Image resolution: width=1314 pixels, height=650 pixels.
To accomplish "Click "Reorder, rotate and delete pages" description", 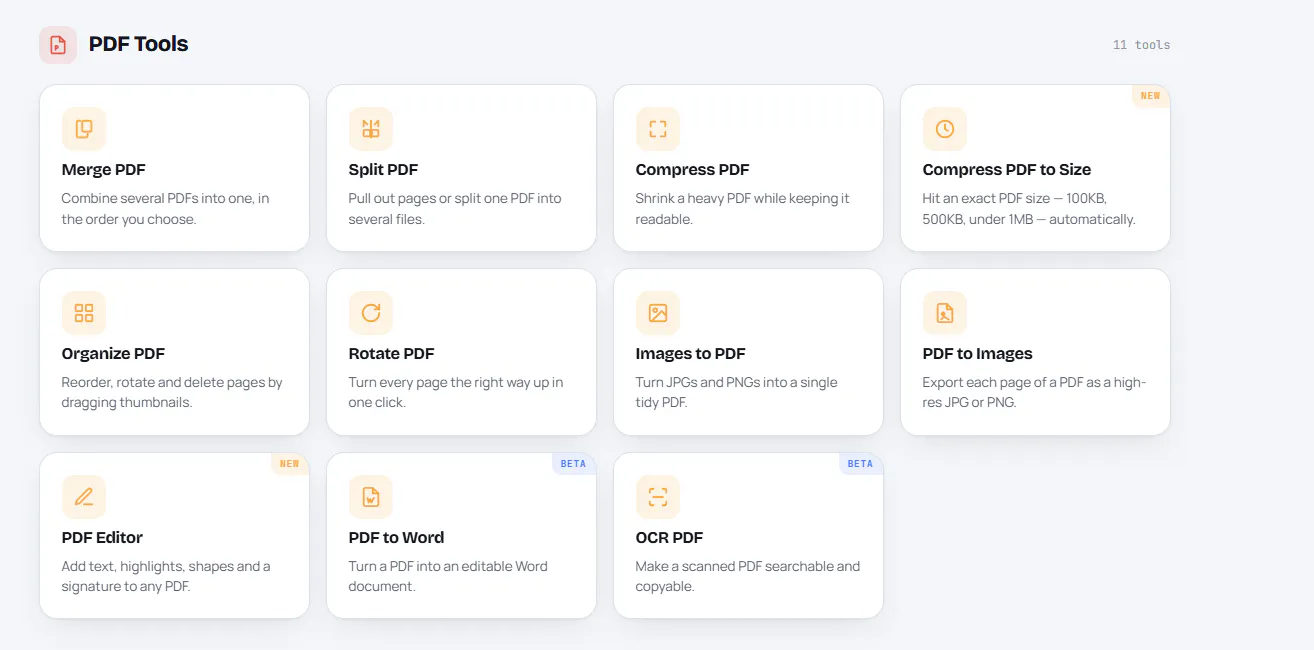I will (x=172, y=393).
